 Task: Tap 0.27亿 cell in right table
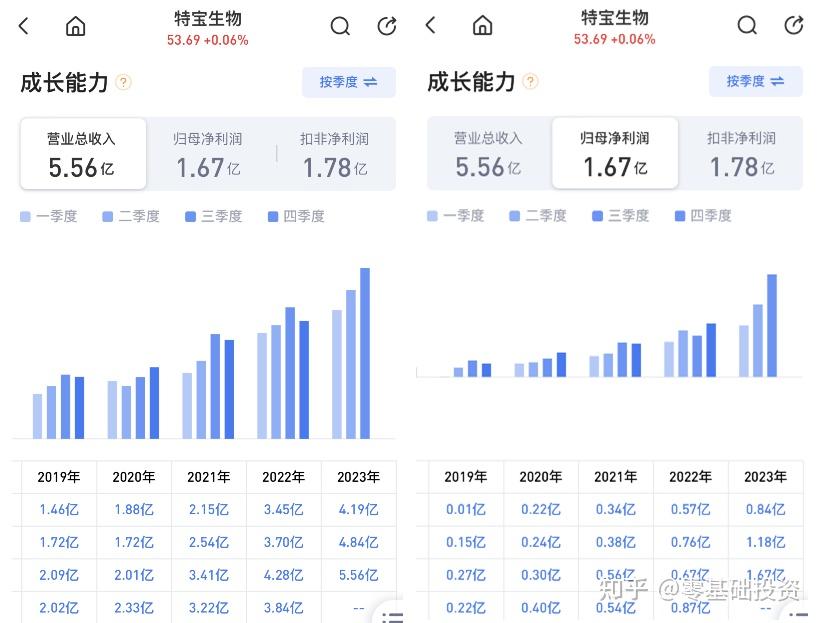pos(465,575)
